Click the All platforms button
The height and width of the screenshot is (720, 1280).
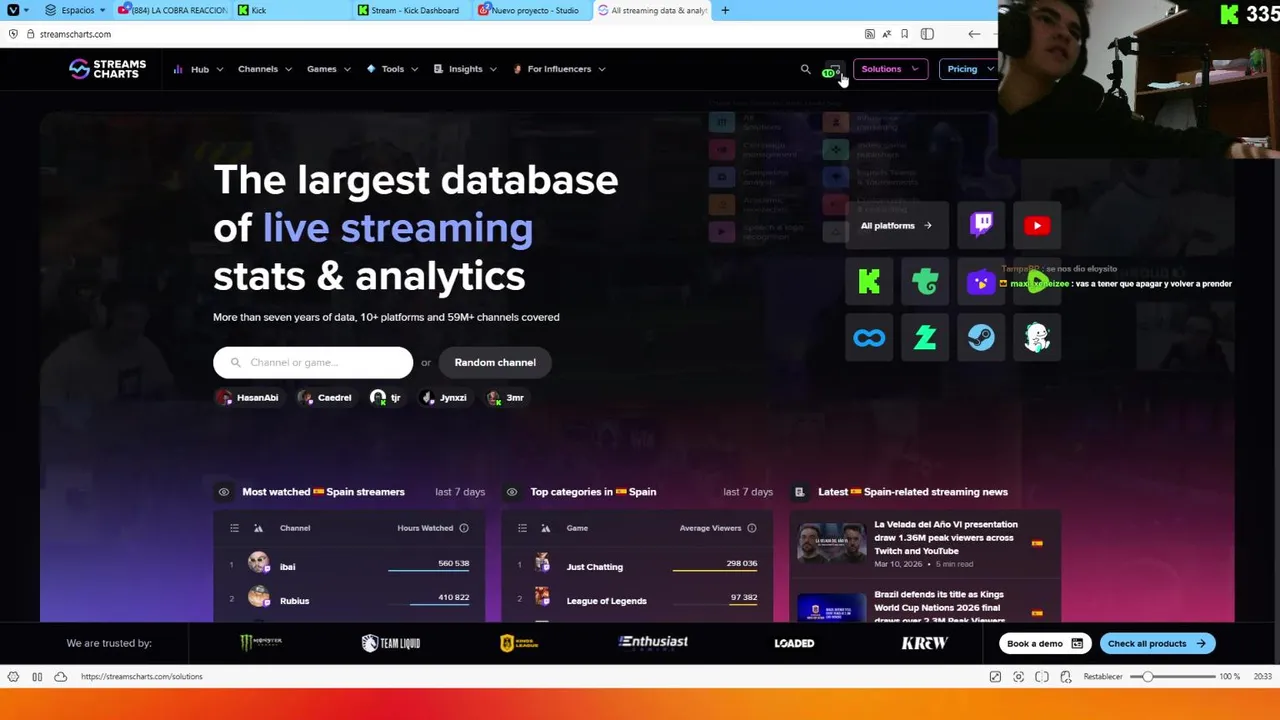(896, 225)
